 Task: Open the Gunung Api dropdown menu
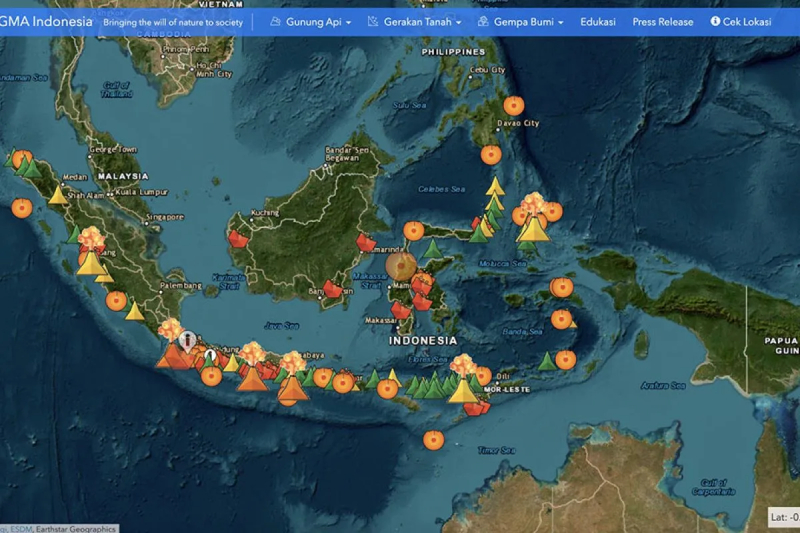[310, 21]
